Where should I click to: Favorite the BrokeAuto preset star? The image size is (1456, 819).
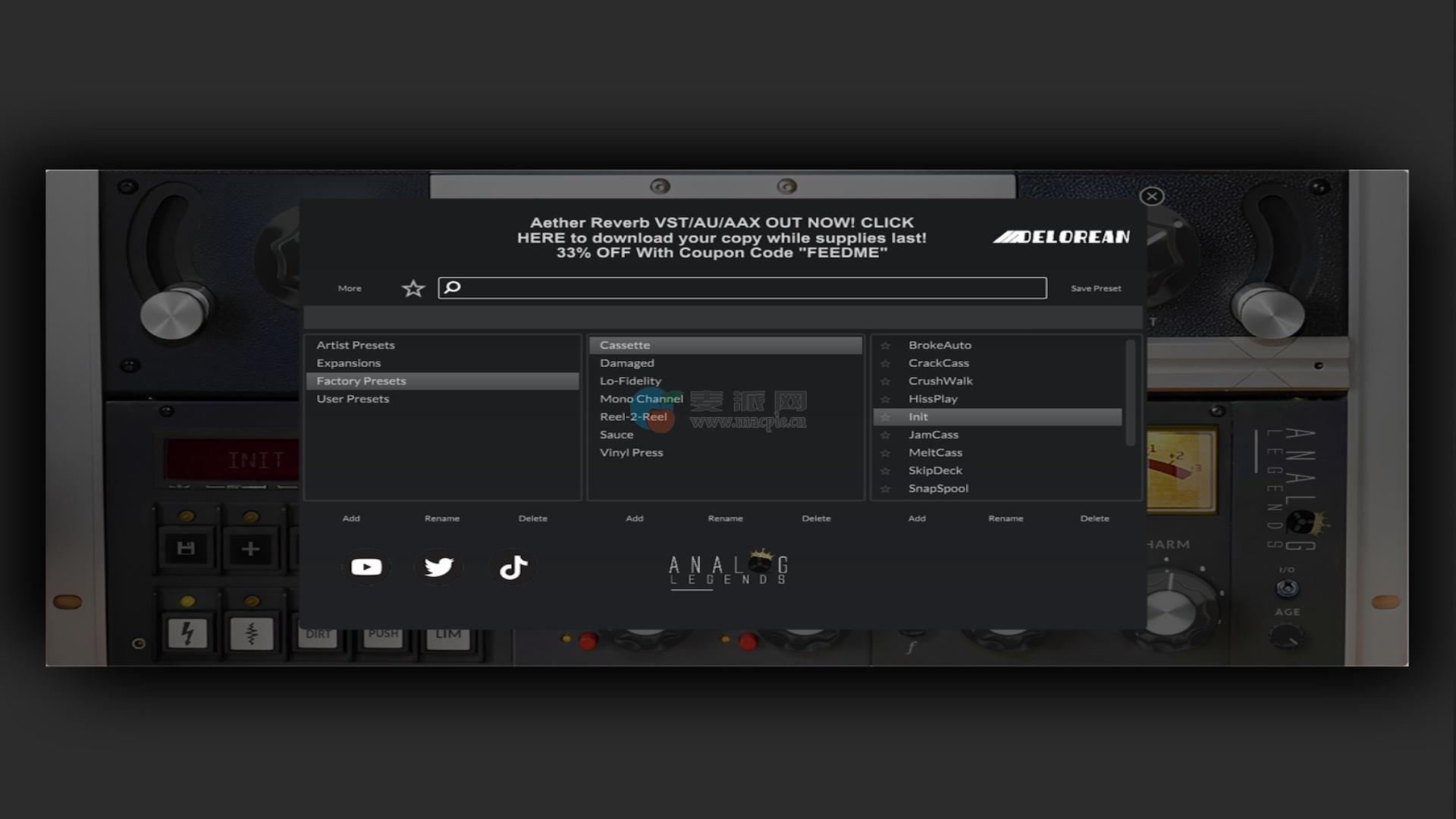[x=885, y=346]
